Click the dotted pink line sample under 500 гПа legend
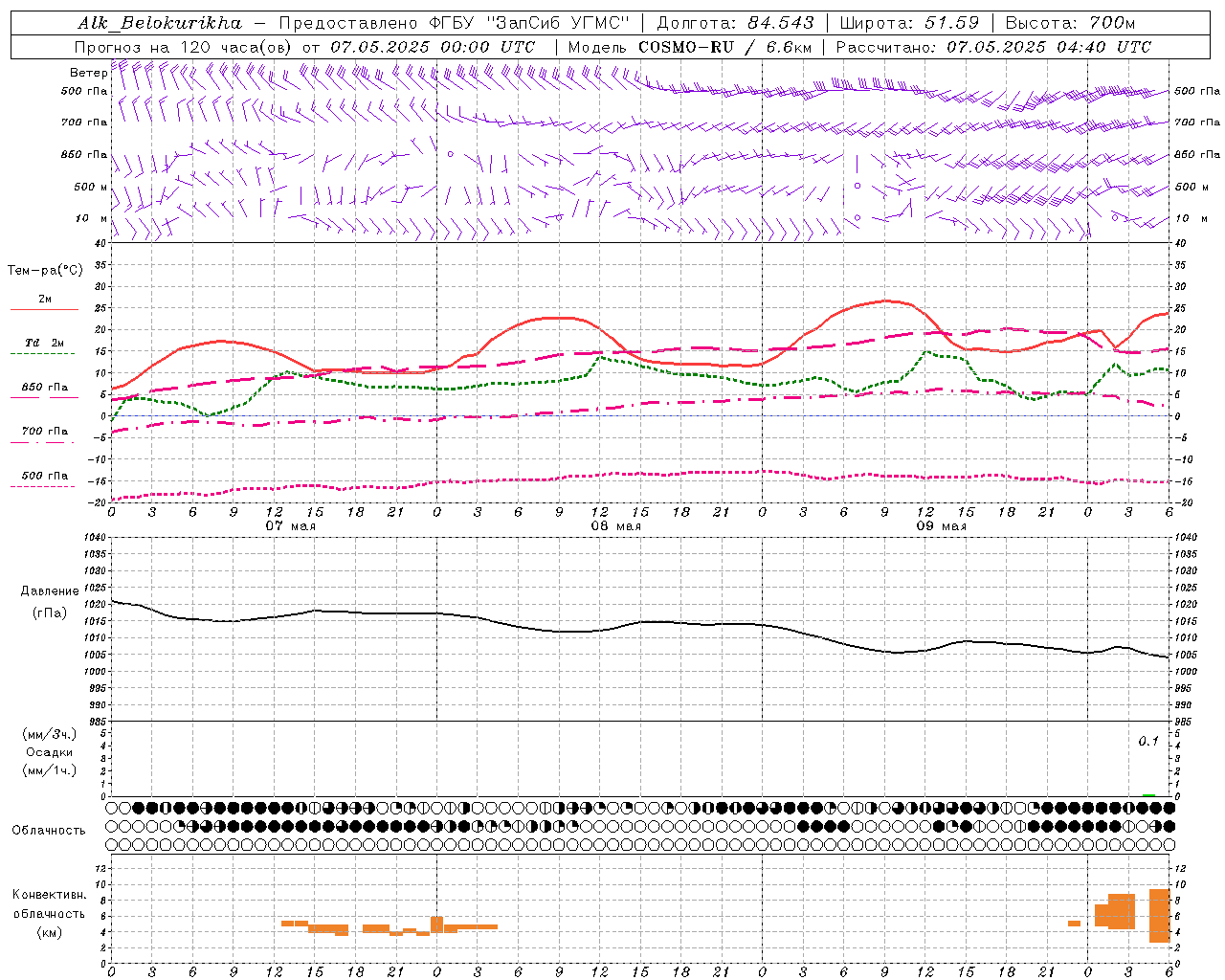This screenshot has width=1225, height=980. (x=43, y=487)
